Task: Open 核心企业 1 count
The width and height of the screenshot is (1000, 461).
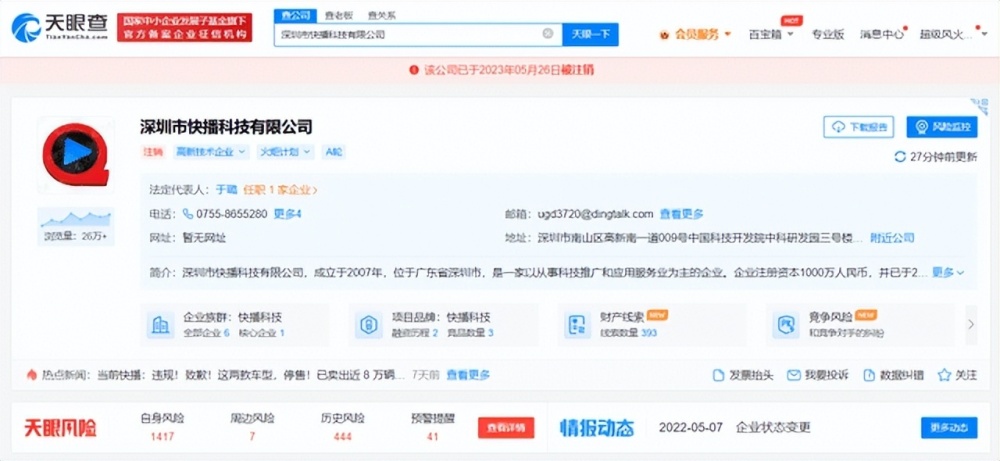Action: 261,333
